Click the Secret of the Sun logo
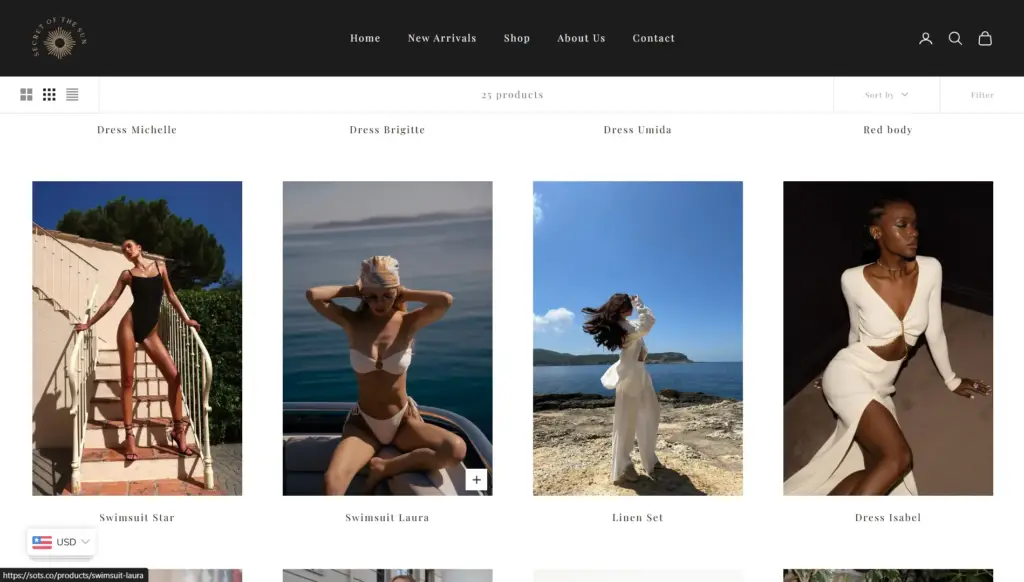This screenshot has width=1024, height=582. (60, 38)
